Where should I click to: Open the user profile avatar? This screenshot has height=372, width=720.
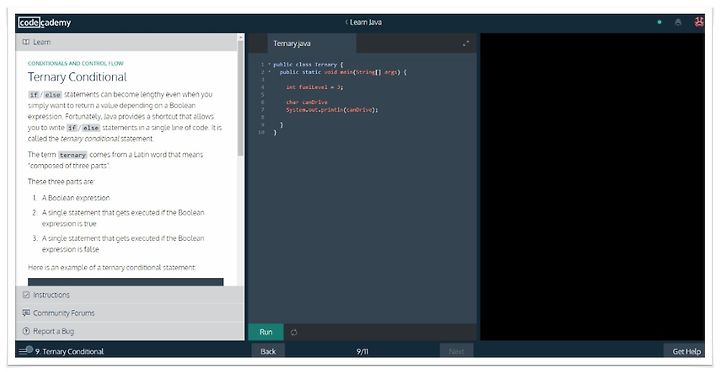(698, 22)
